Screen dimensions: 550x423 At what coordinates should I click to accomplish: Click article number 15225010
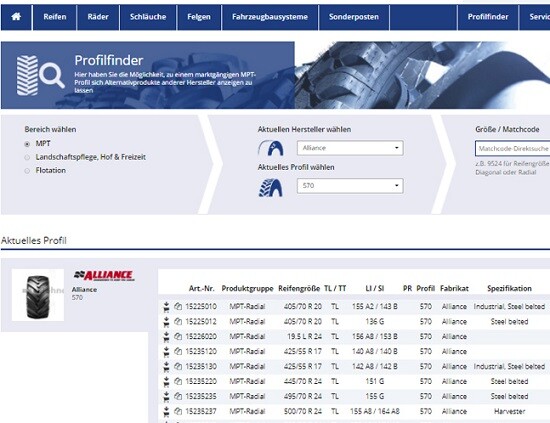point(201,307)
